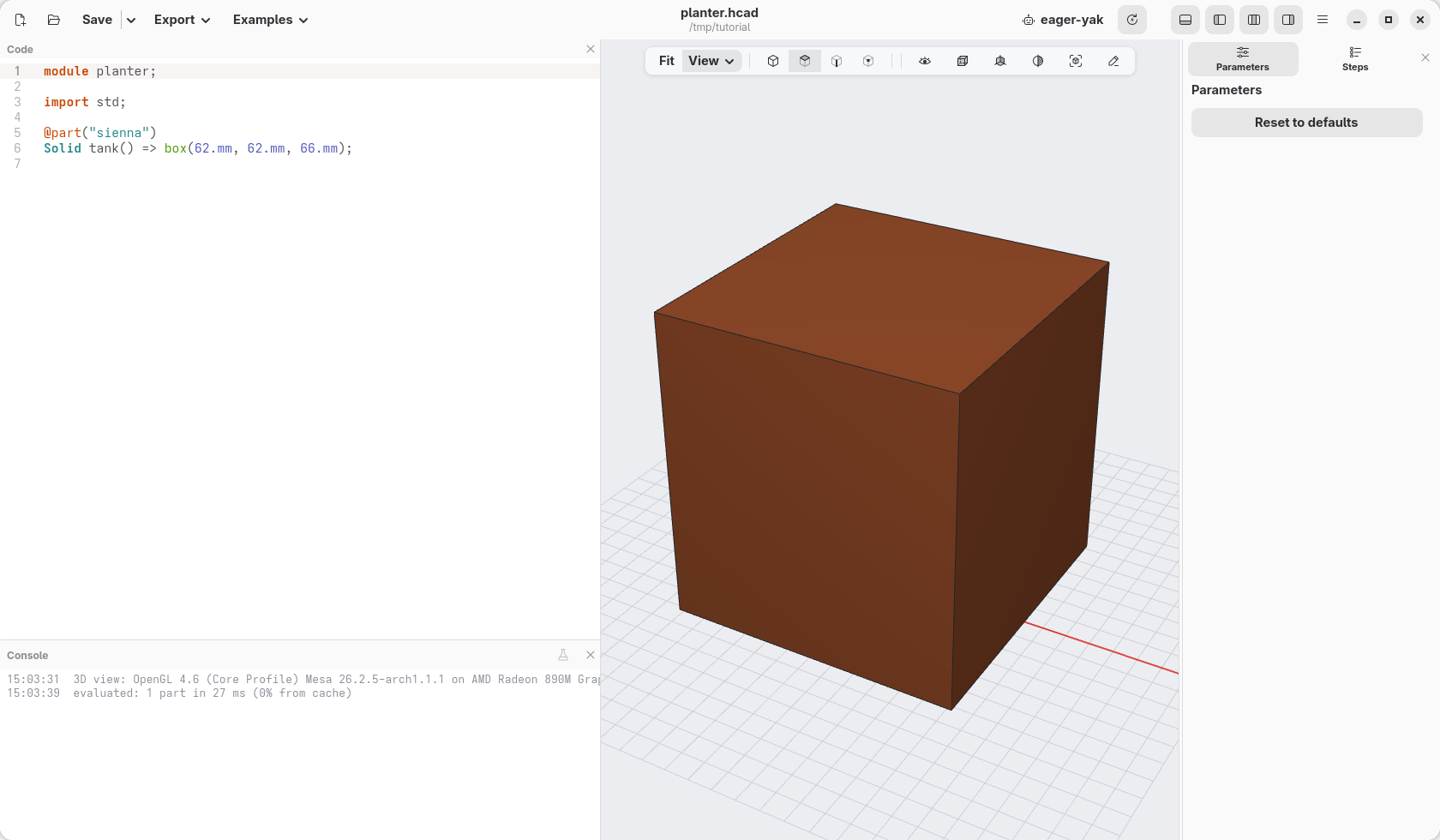Image resolution: width=1440 pixels, height=840 pixels.
Task: Click the wireframe box icon in the viewport toolbar
Action: (963, 61)
